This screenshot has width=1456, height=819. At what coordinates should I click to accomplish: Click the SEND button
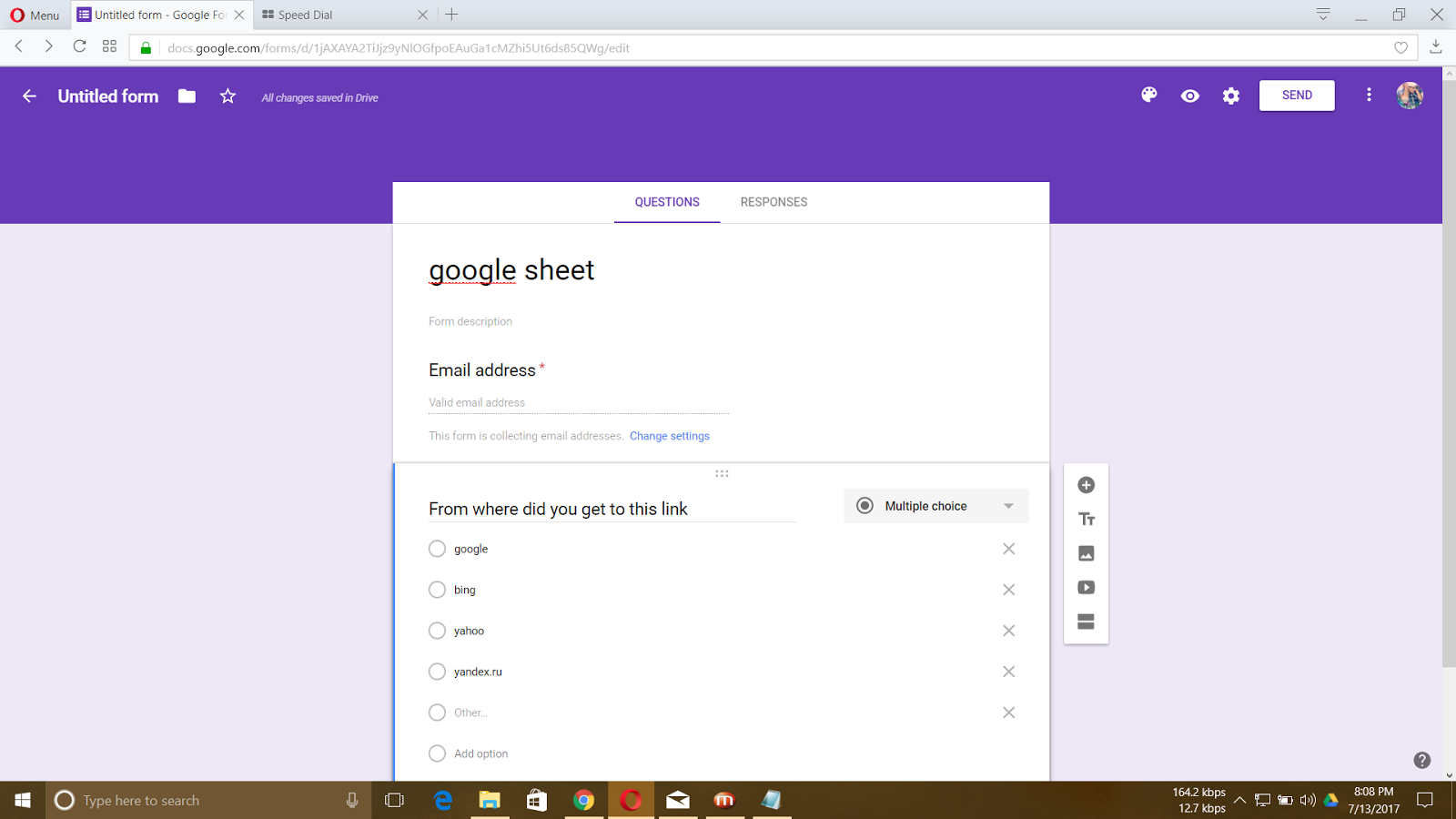1297,96
